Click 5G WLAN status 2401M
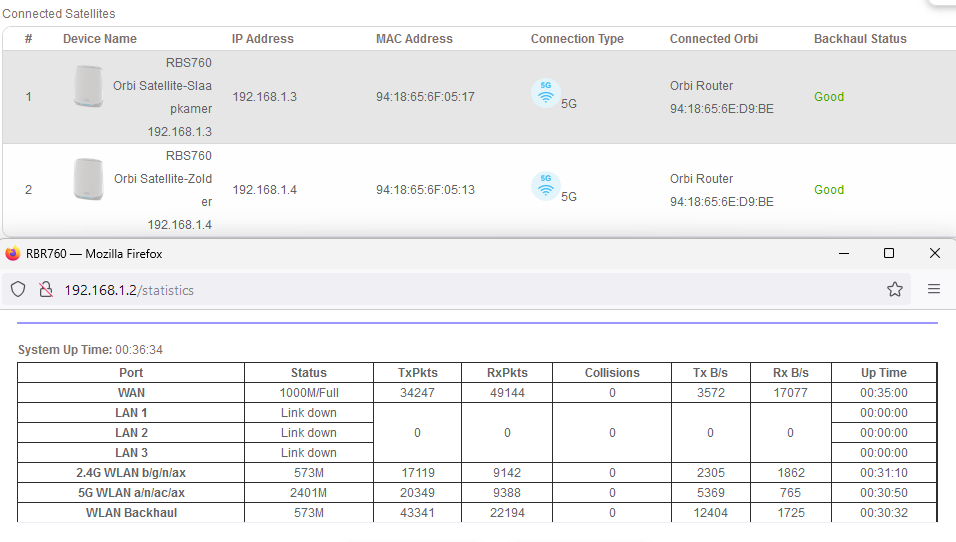Image resolution: width=956 pixels, height=542 pixels. (309, 493)
